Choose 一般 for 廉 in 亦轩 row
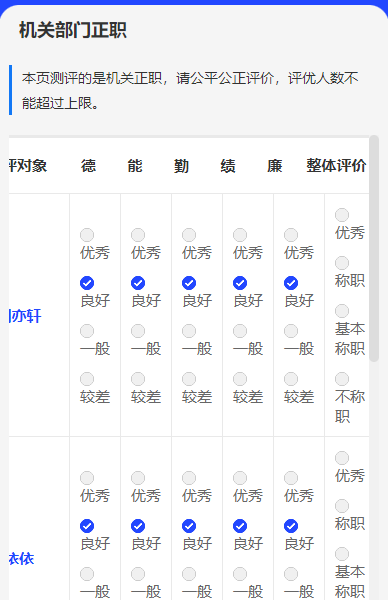This screenshot has height=600, width=388. [291, 331]
